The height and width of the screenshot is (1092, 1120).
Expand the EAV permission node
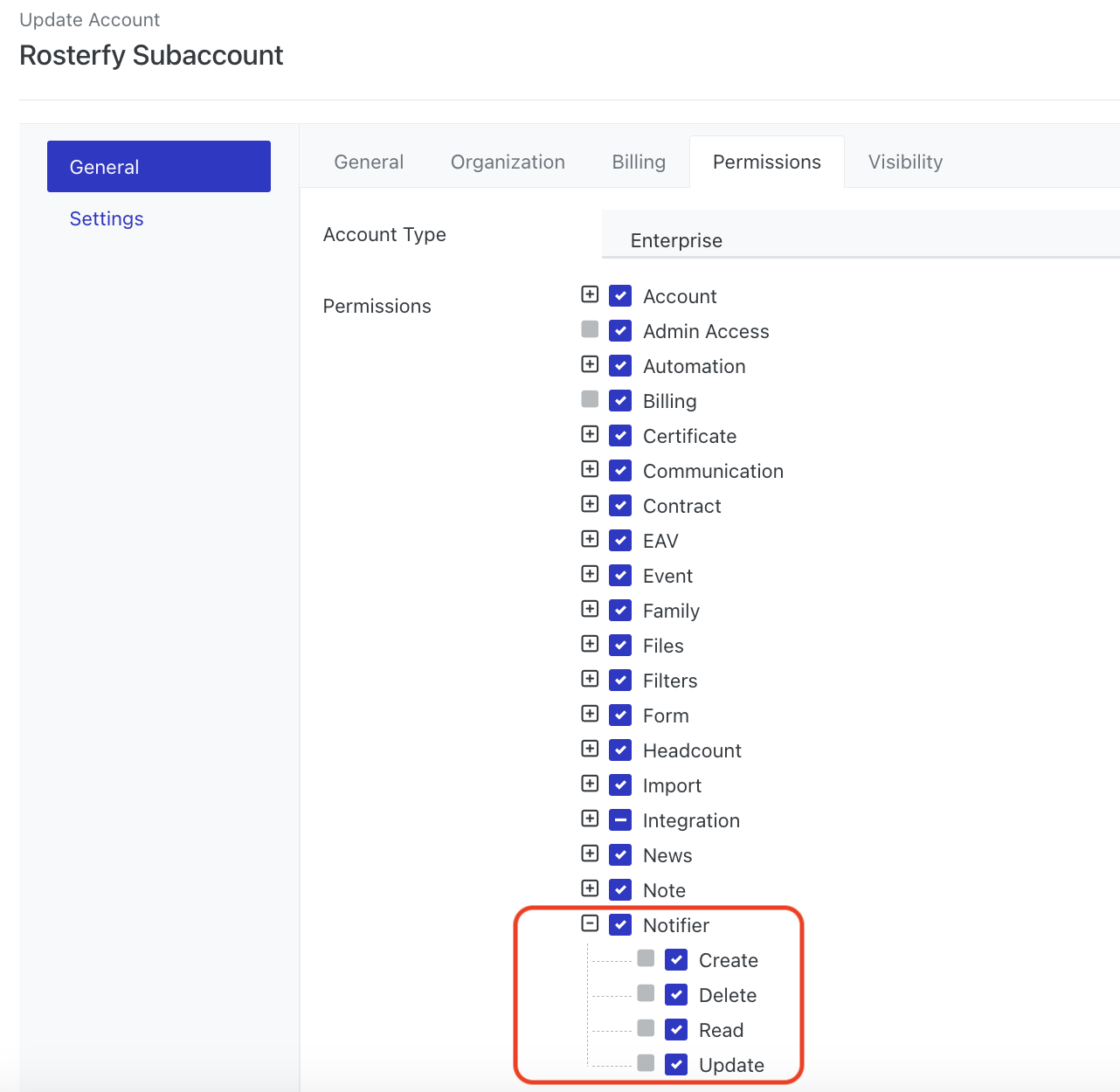point(590,539)
